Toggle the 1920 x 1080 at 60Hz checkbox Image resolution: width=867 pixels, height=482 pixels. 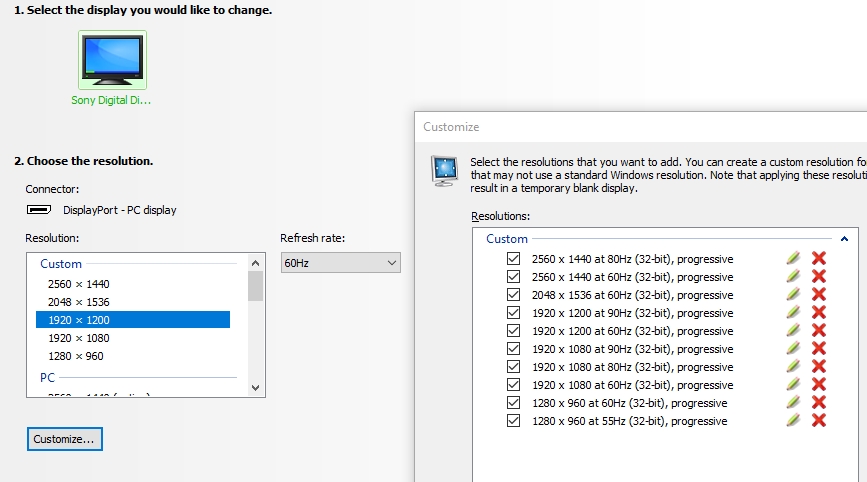click(514, 385)
